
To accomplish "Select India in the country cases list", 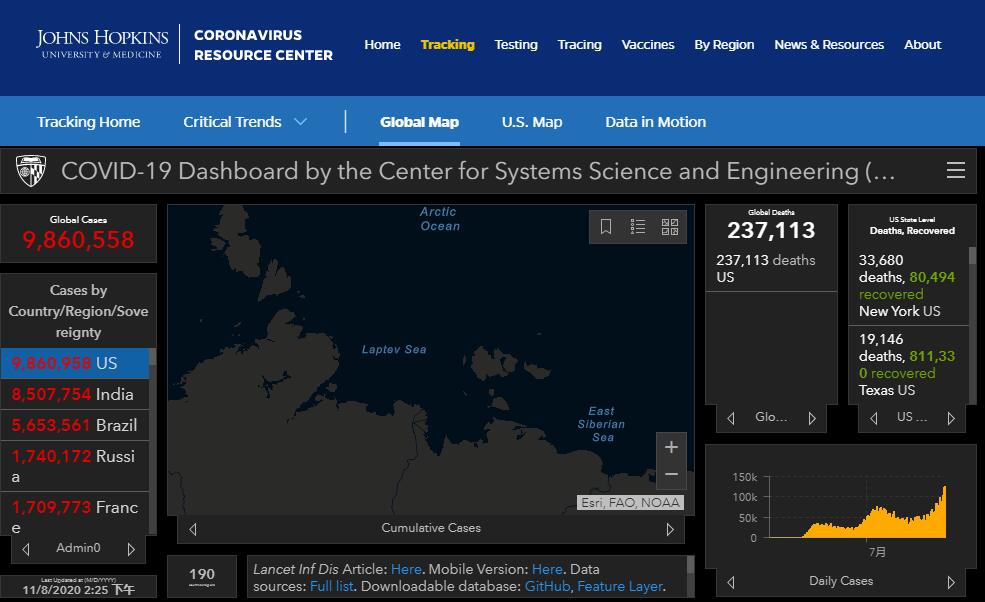I will click(x=77, y=394).
